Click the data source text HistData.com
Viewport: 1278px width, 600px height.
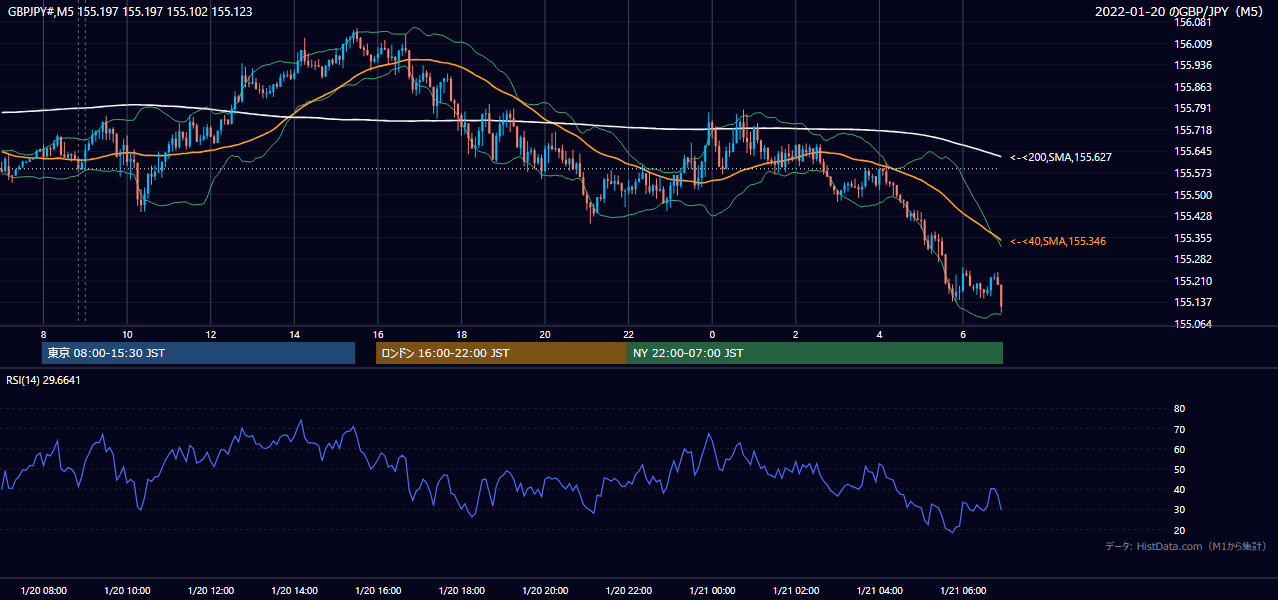(1168, 546)
